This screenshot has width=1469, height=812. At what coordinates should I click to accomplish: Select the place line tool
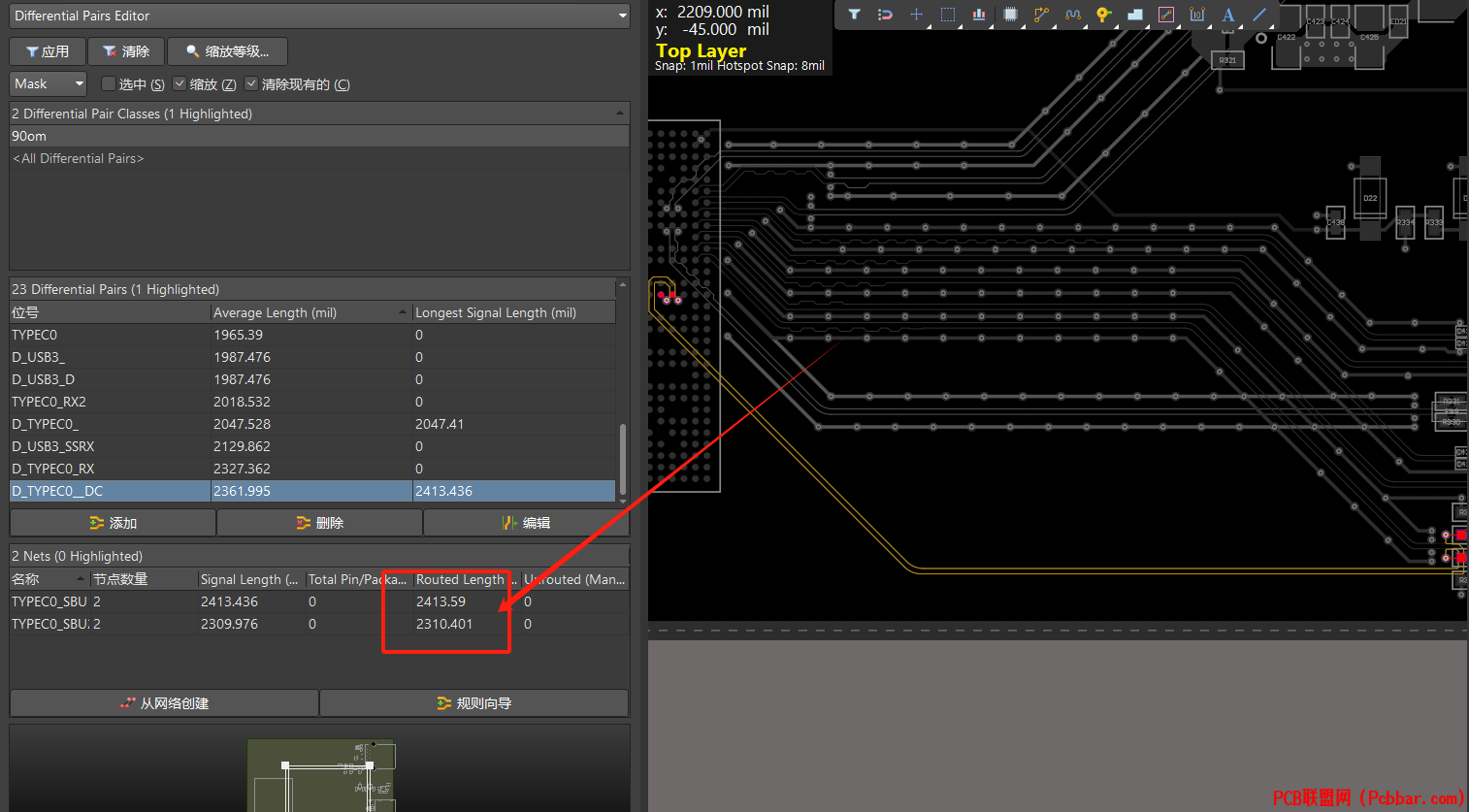pos(1259,15)
